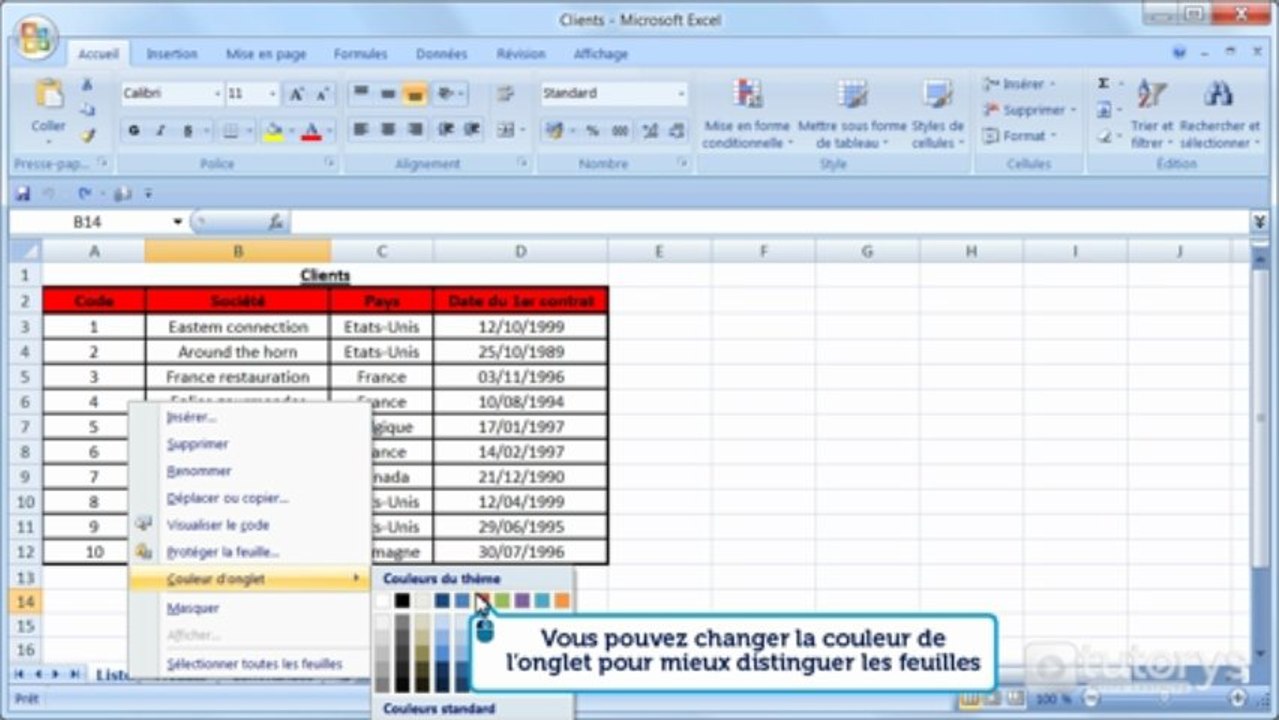Open the Calibri font name dropdown
Image resolution: width=1279 pixels, height=720 pixels.
tap(217, 94)
